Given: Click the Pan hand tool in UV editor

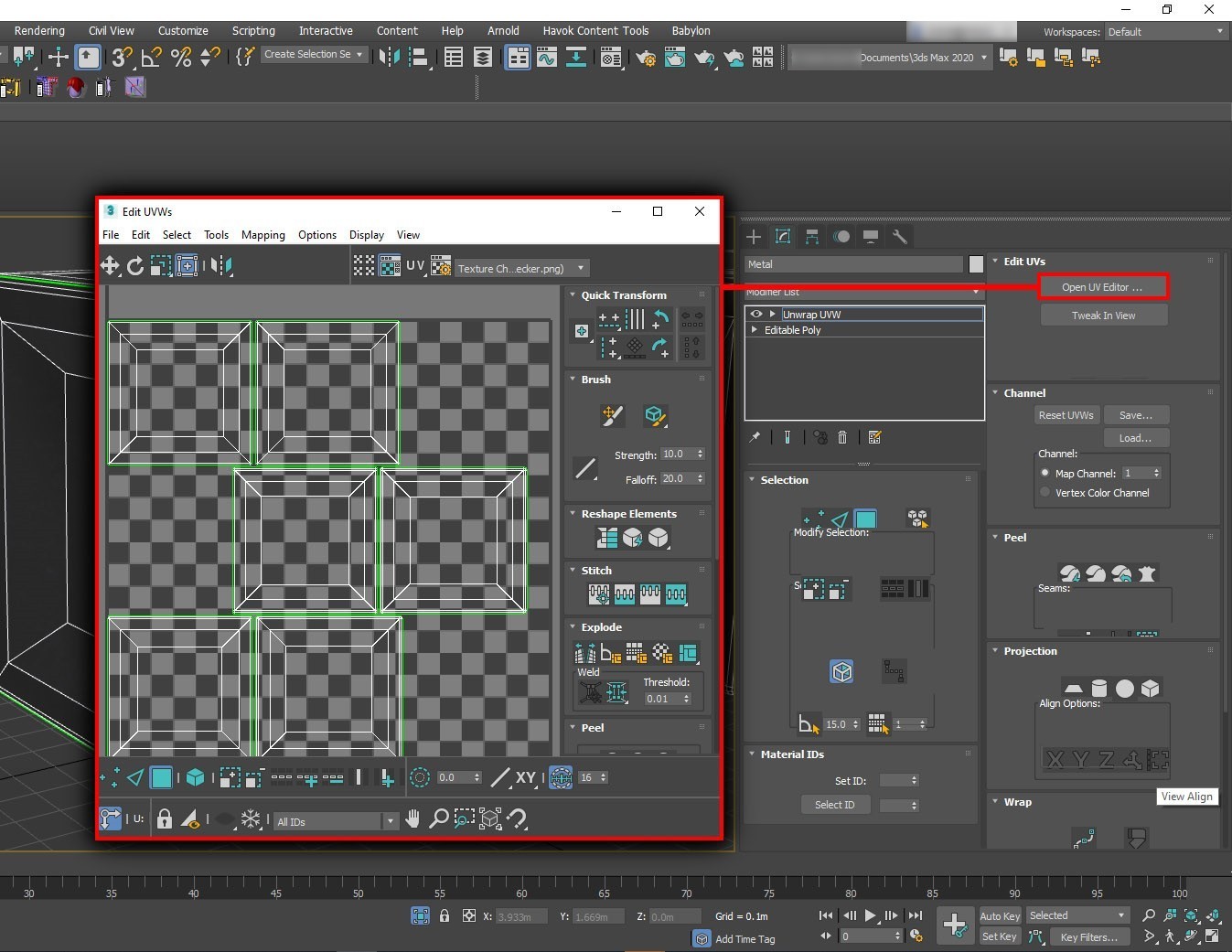Looking at the screenshot, I should (x=413, y=819).
